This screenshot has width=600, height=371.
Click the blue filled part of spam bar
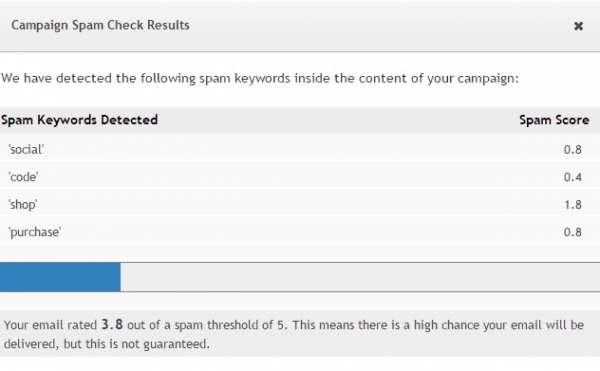coord(60,277)
